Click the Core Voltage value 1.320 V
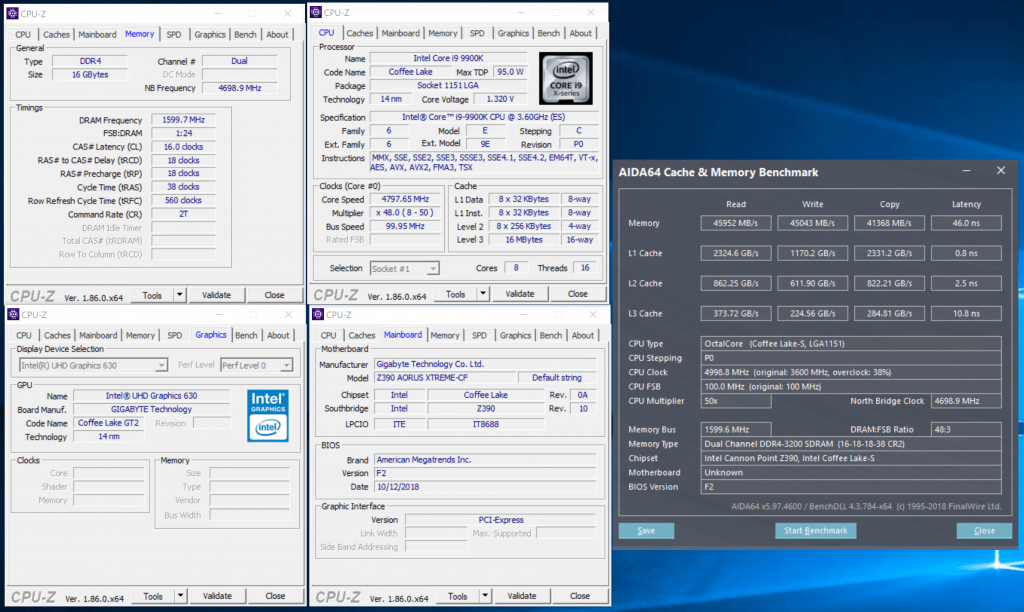The width and height of the screenshot is (1024, 612). pyautogui.click(x=500, y=99)
